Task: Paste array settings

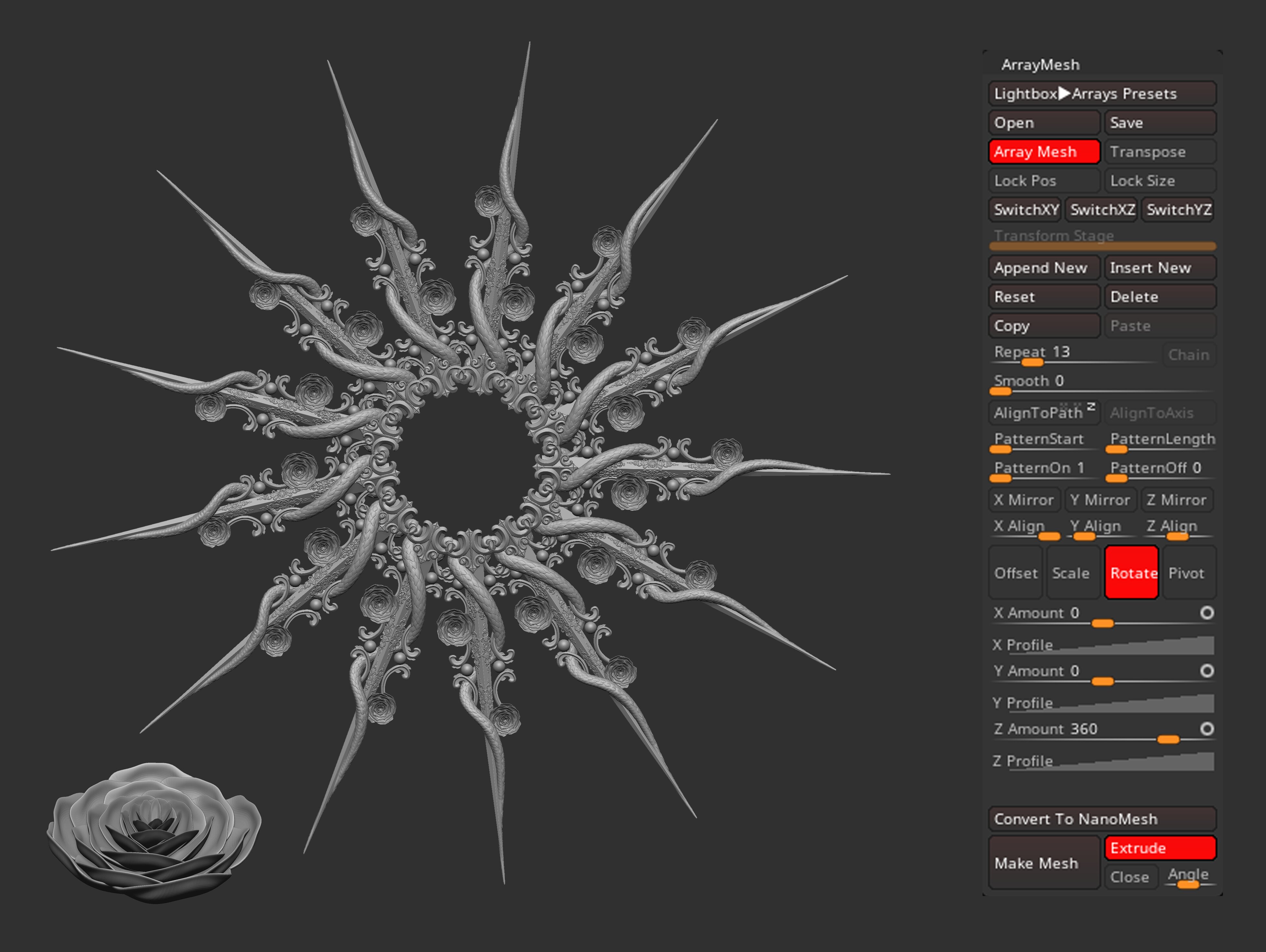Action: 1160,326
